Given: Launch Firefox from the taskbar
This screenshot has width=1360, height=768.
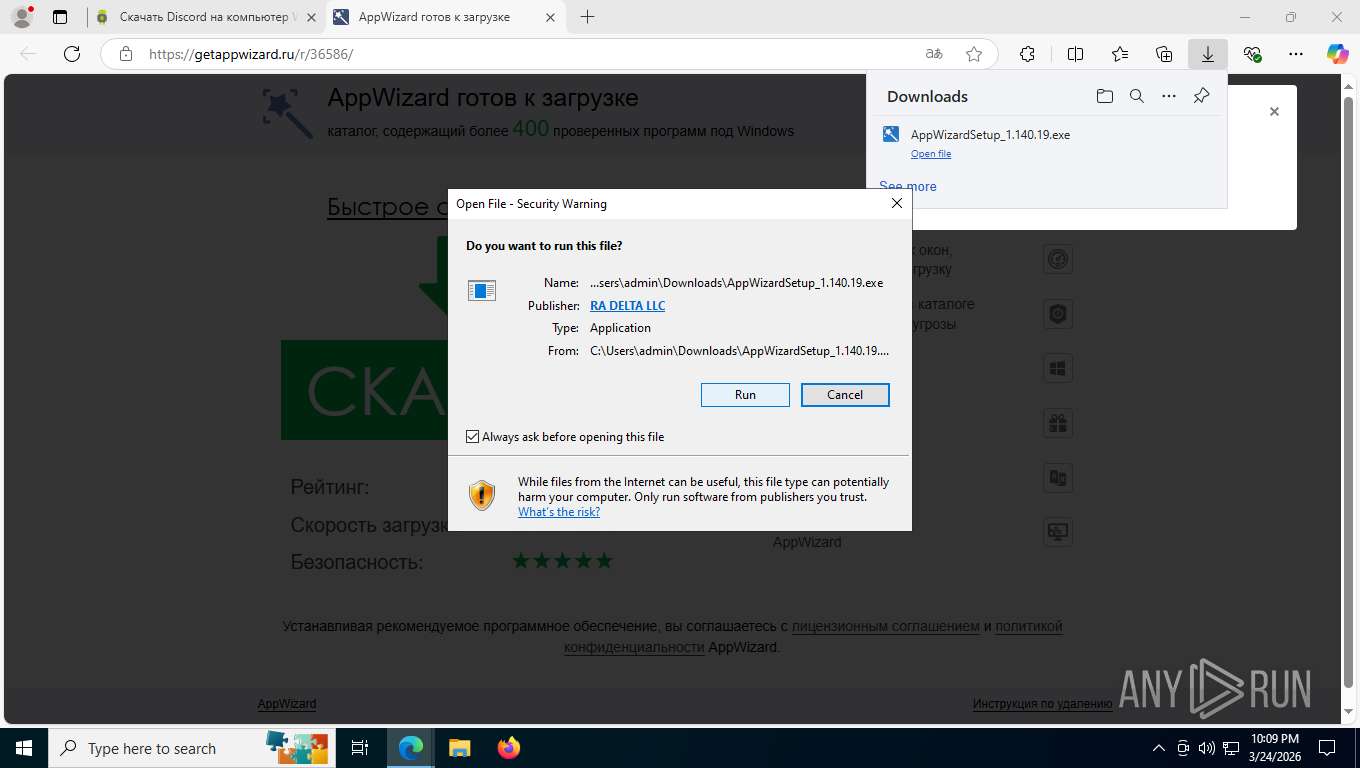Looking at the screenshot, I should click(508, 748).
